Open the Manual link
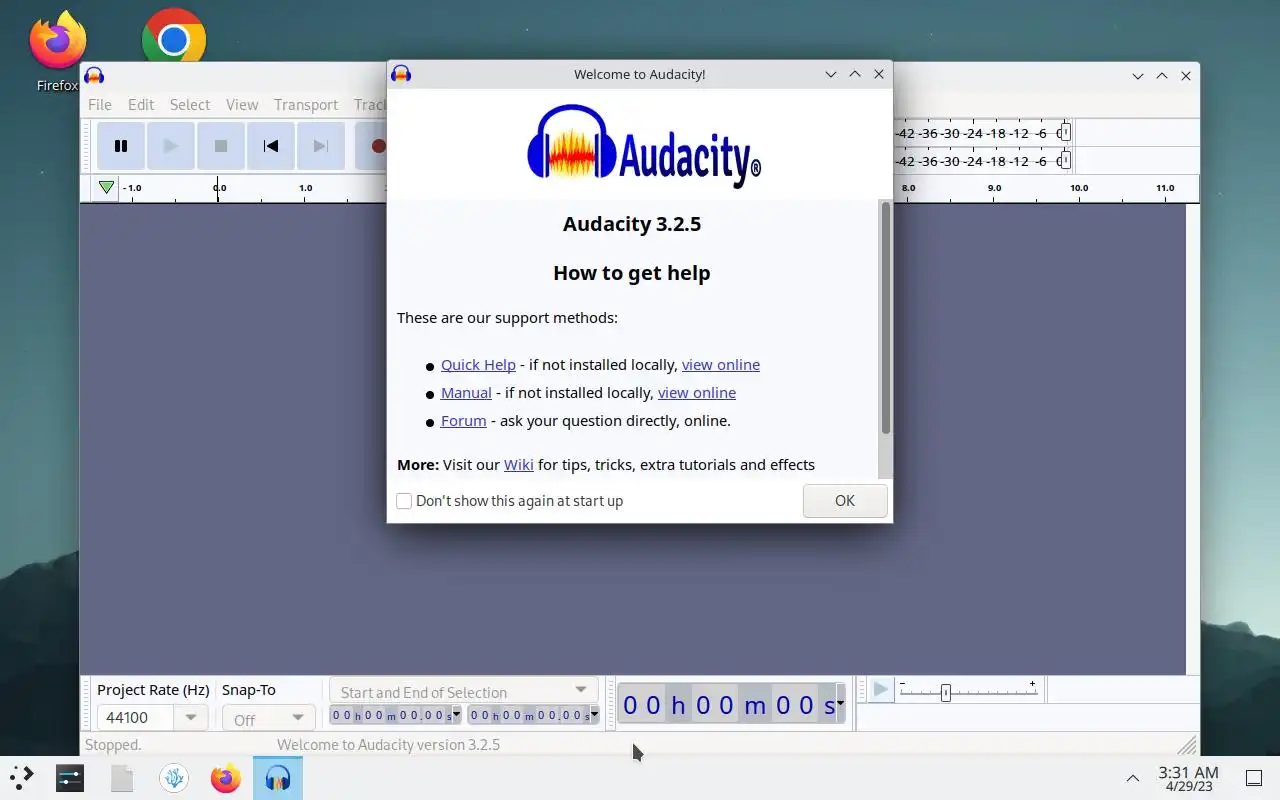The width and height of the screenshot is (1280, 800). pyautogui.click(x=466, y=393)
